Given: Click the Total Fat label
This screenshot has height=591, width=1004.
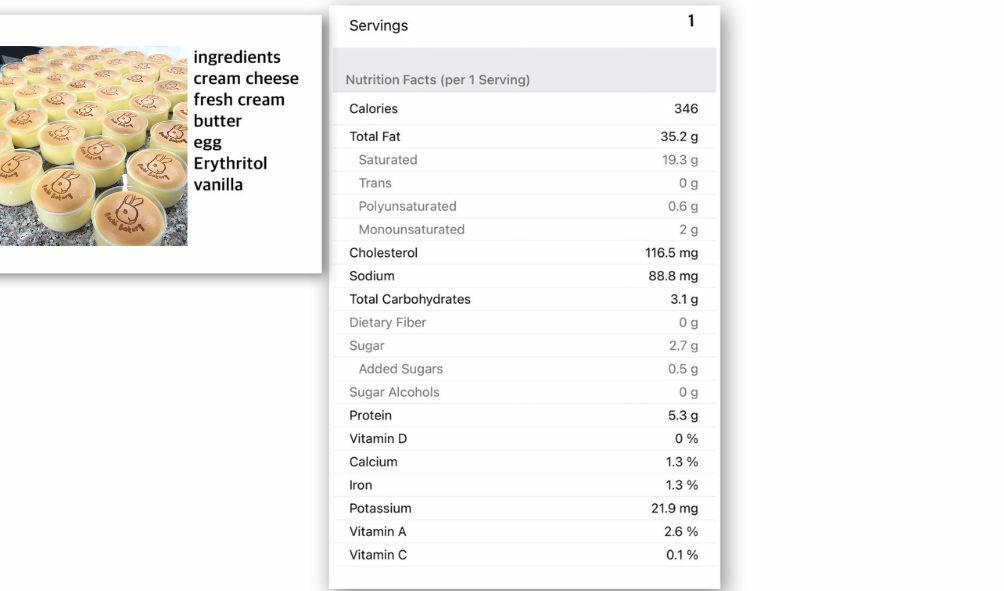Looking at the screenshot, I should (375, 136).
